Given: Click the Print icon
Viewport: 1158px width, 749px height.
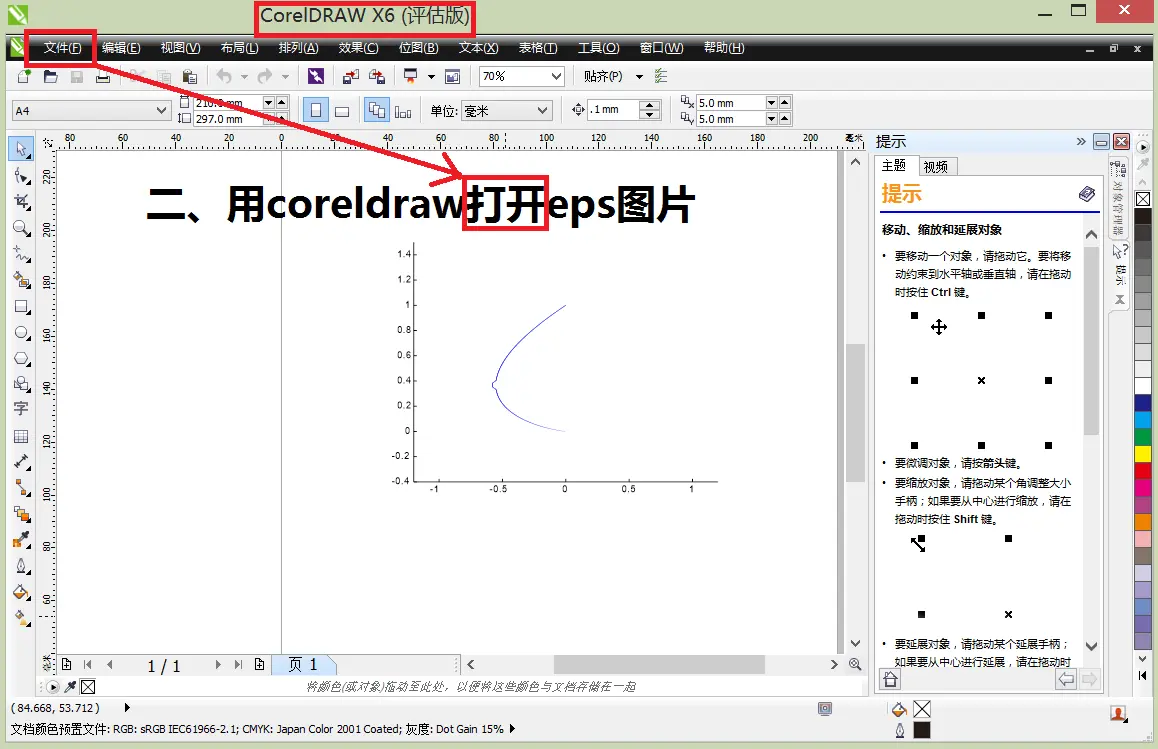Looking at the screenshot, I should click(x=103, y=76).
